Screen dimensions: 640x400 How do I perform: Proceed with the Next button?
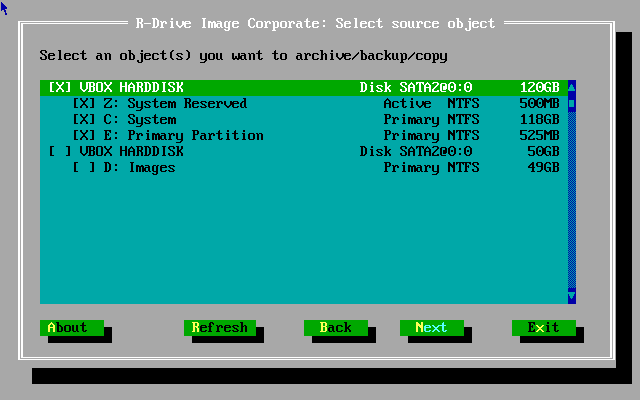tap(431, 328)
